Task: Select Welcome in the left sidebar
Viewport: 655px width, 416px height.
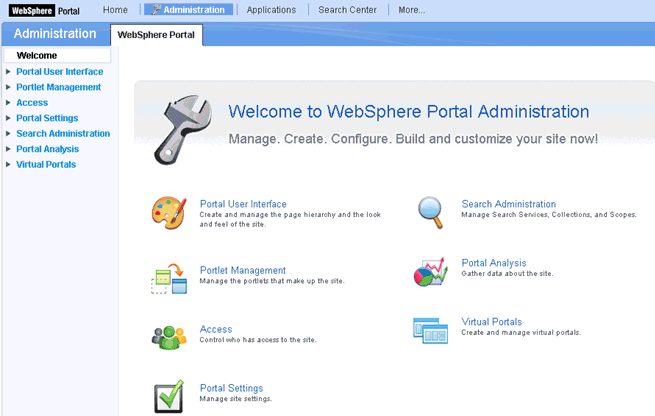Action: pyautogui.click(x=37, y=56)
